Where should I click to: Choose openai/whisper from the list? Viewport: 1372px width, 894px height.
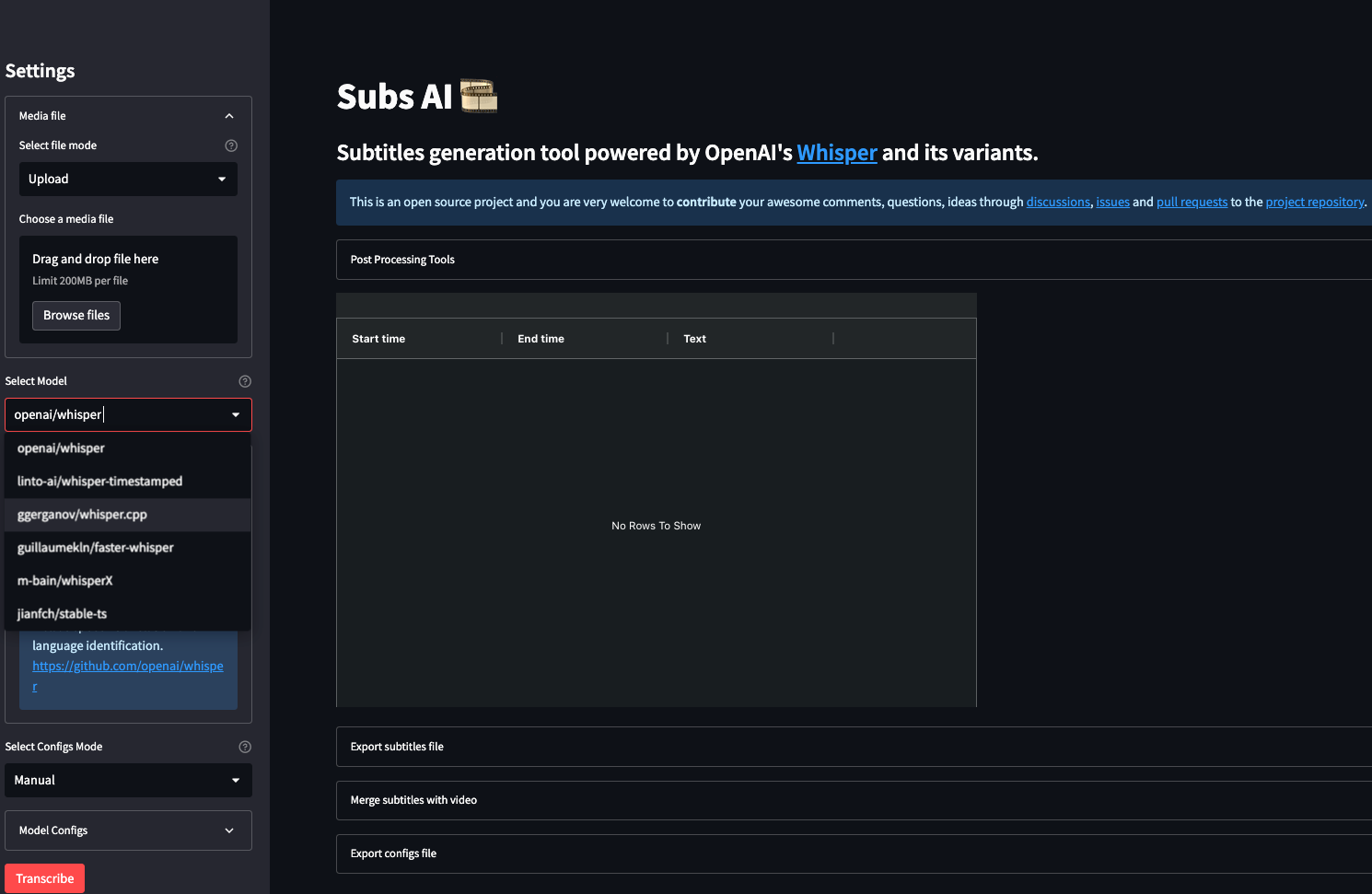tap(128, 448)
